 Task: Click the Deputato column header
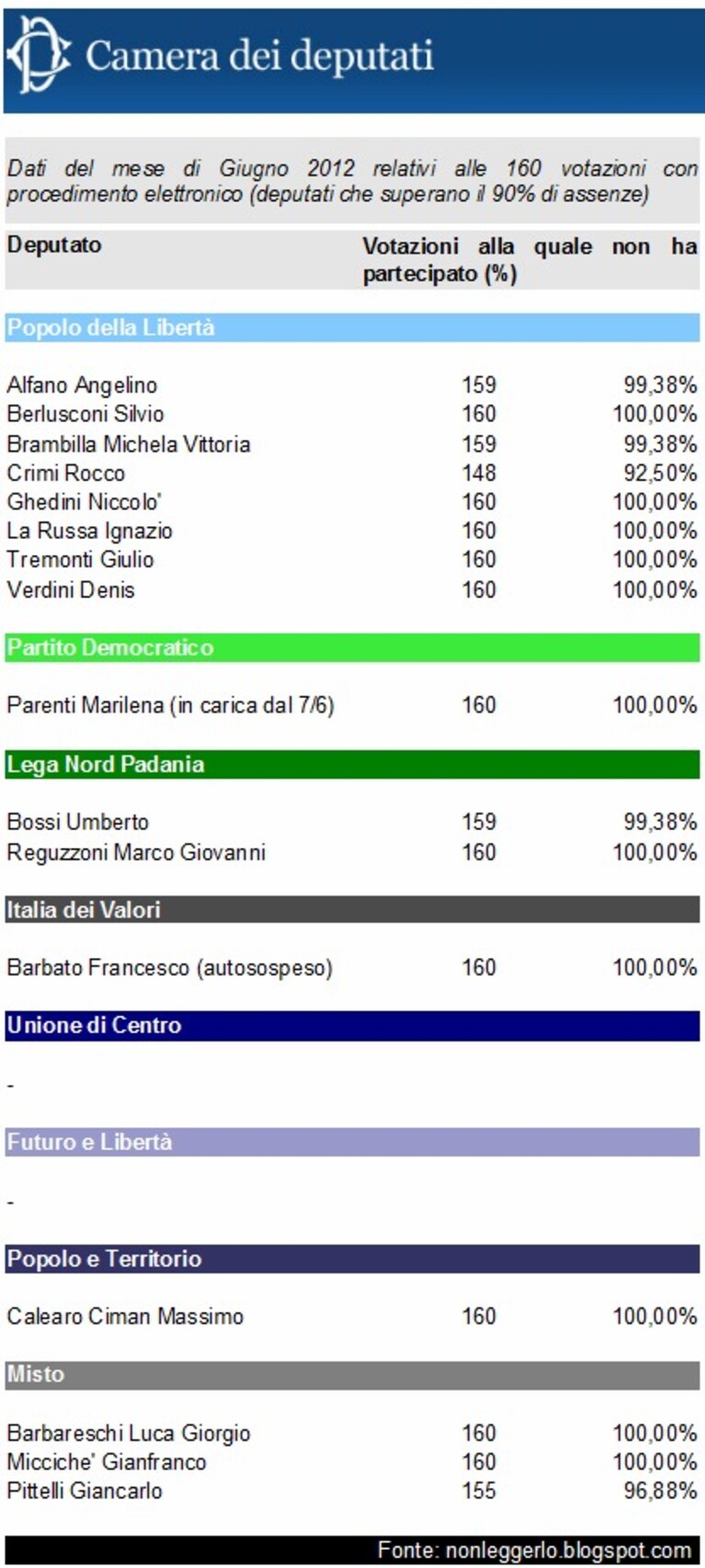54,245
